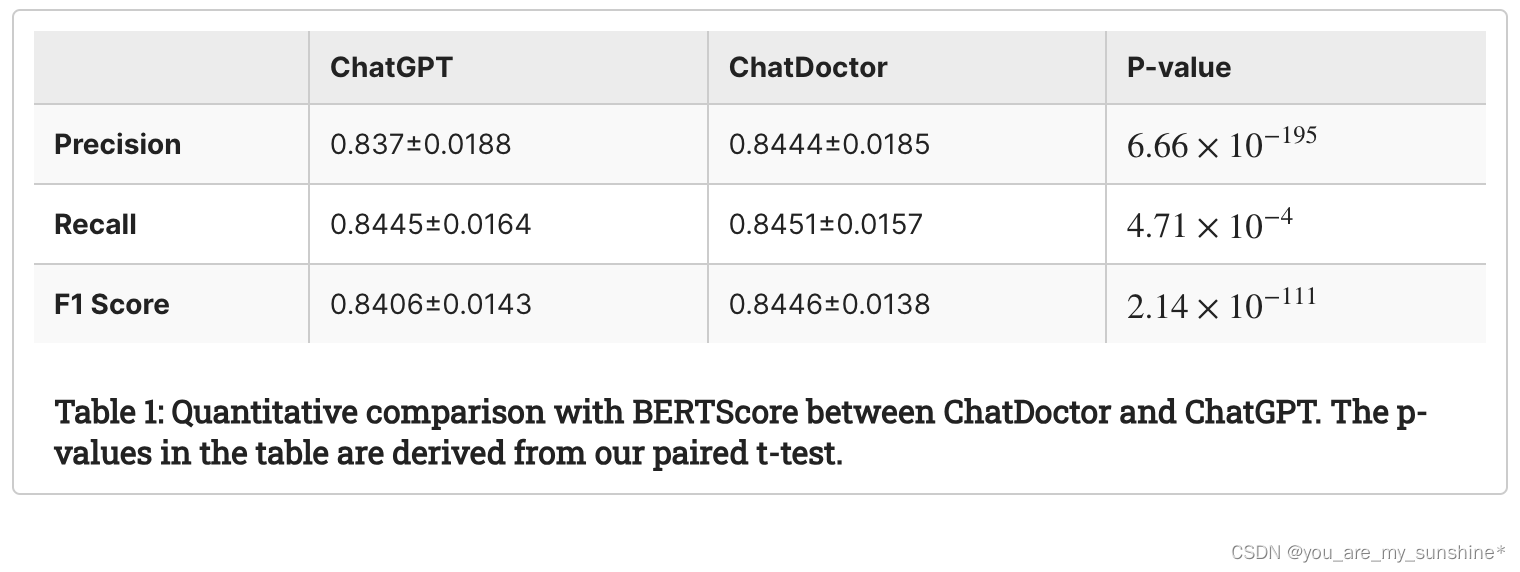Click the empty top-left header cell
The height and width of the screenshot is (572, 1520).
[x=171, y=67]
